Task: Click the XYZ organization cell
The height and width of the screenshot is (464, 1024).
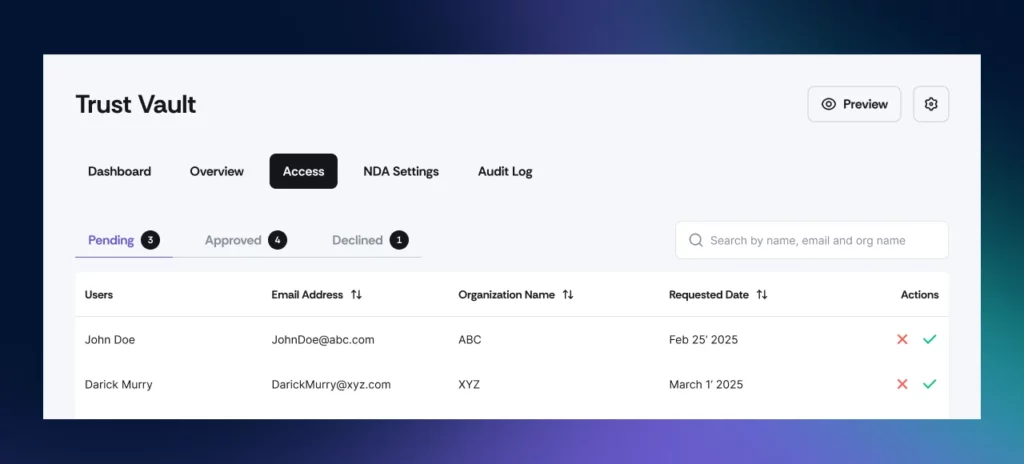Action: coord(469,384)
